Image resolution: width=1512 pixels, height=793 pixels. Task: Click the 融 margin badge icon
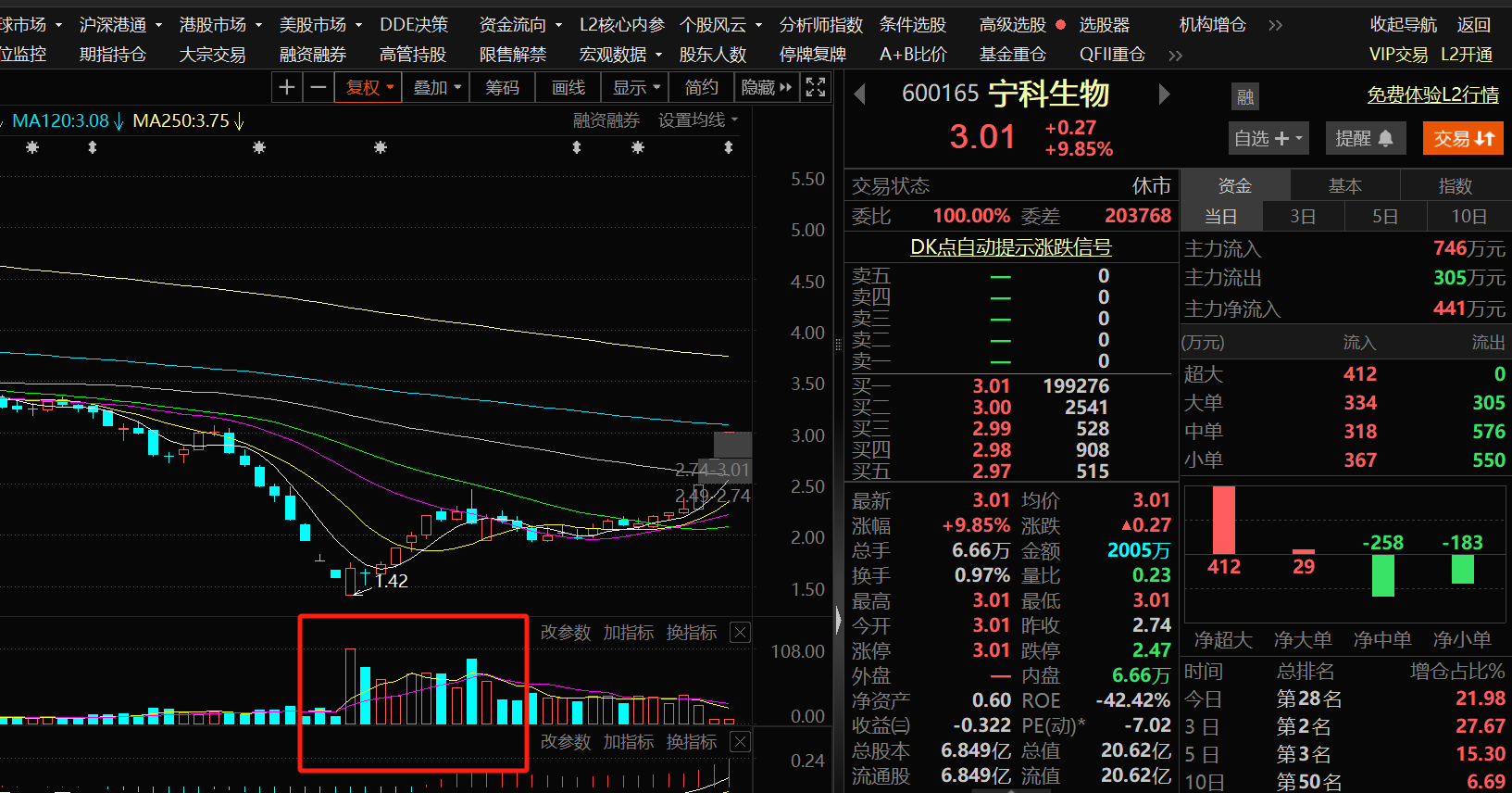point(1244,96)
